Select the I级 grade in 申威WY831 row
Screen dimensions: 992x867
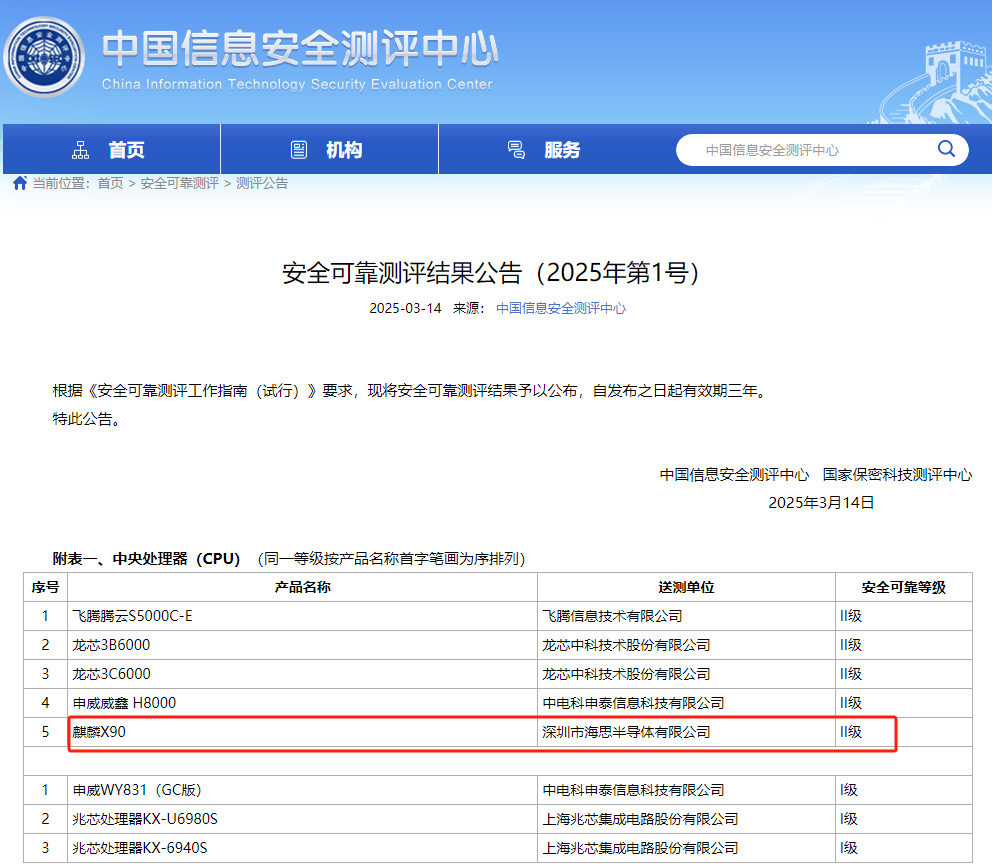(x=849, y=790)
